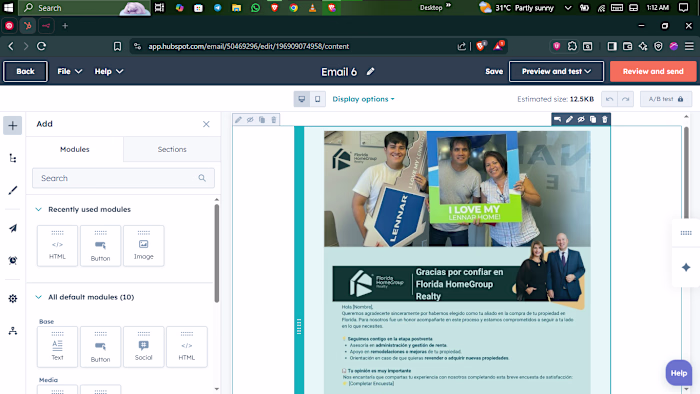Edit the image module with the pencil icon on the dark toolbar

tap(569, 119)
